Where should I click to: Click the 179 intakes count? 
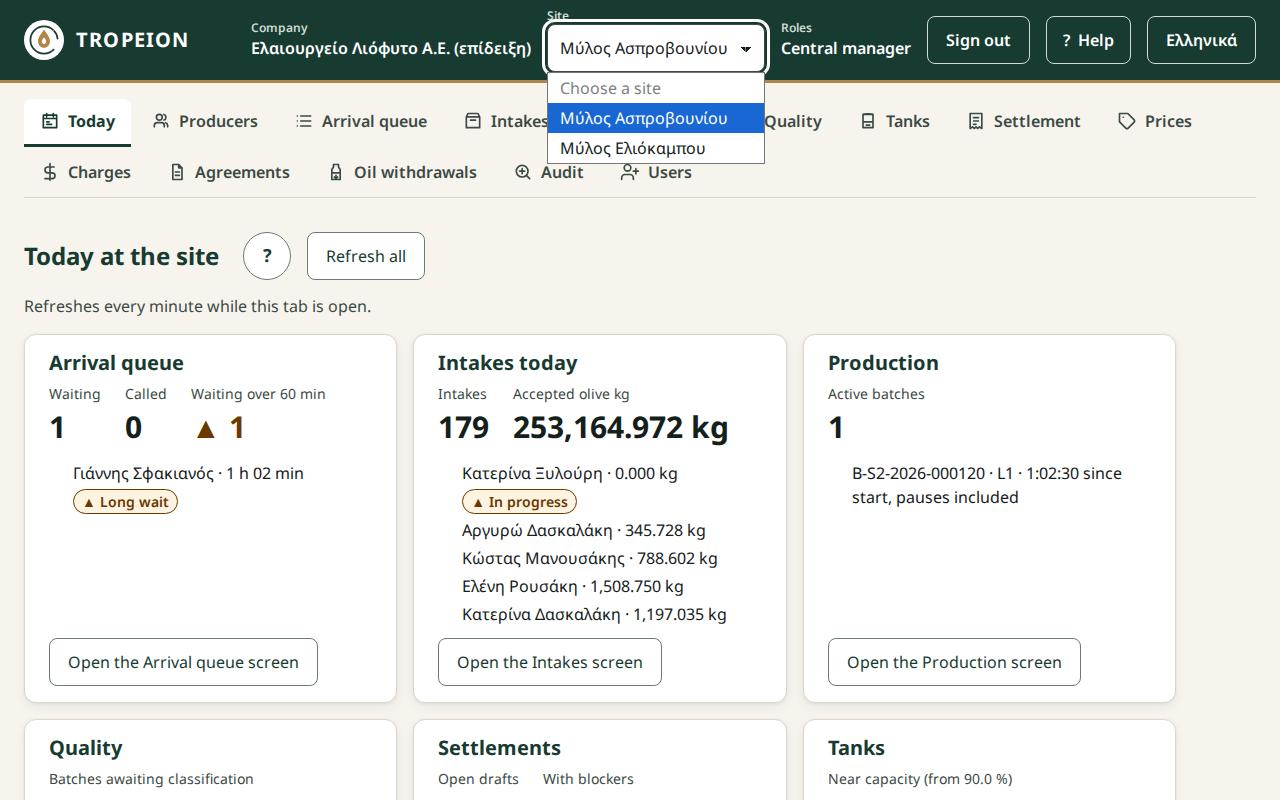463,427
